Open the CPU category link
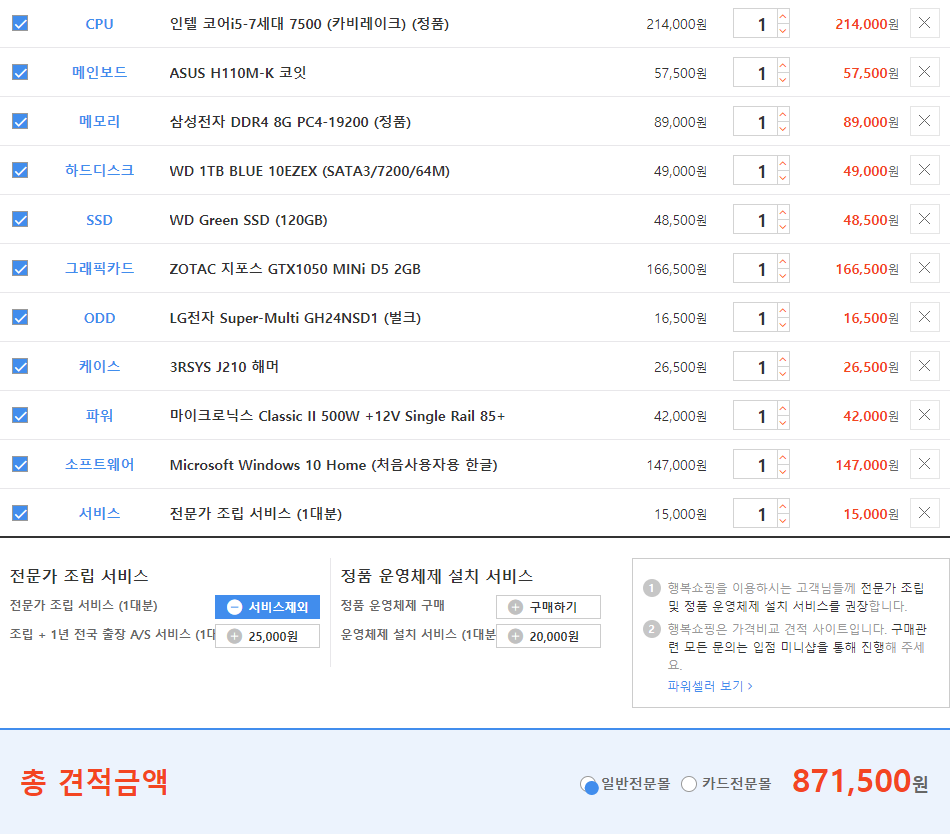 tap(99, 24)
